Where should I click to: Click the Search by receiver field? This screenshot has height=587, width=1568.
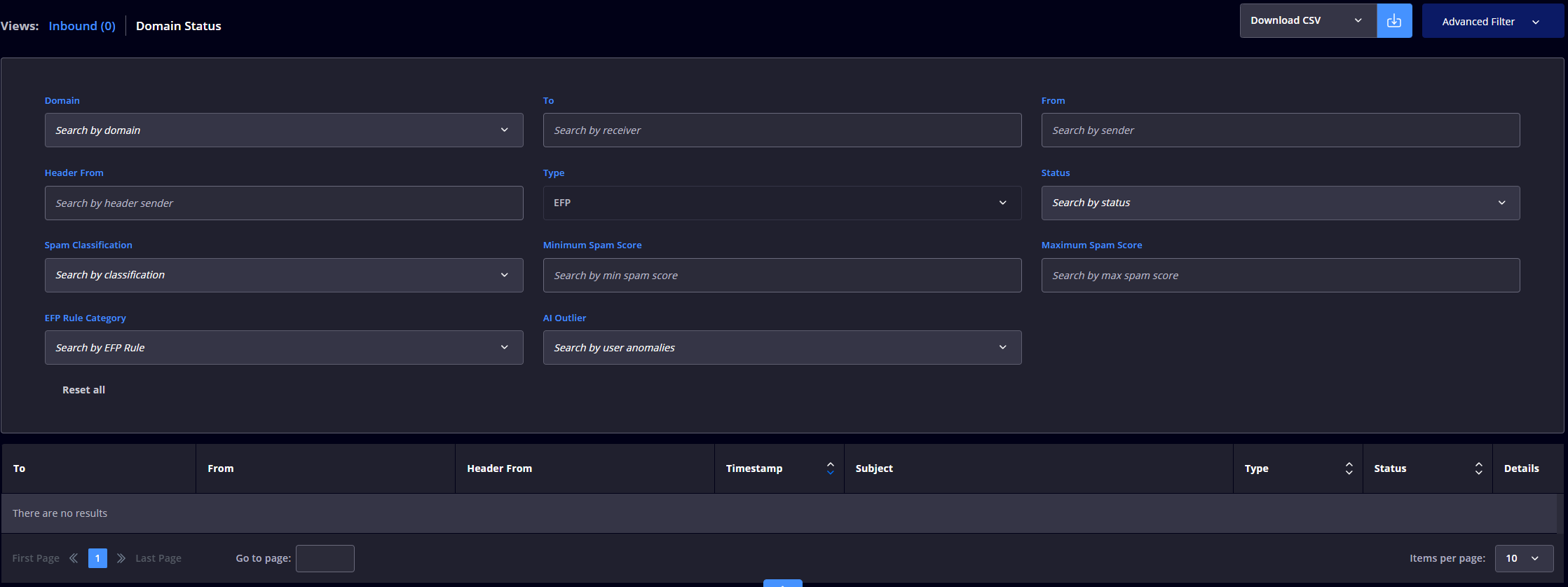click(782, 130)
